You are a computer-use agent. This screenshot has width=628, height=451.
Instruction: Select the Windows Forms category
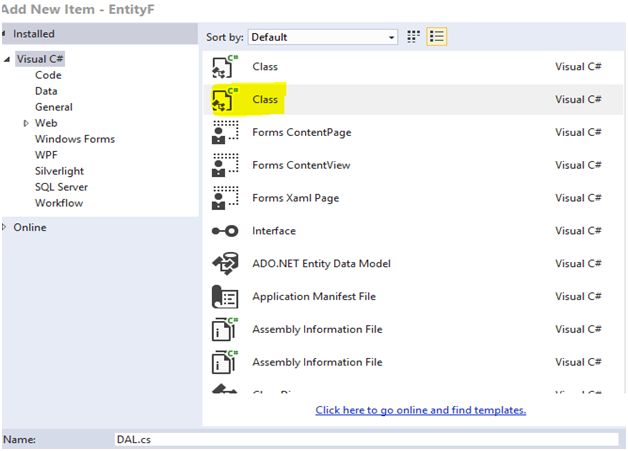tap(74, 139)
